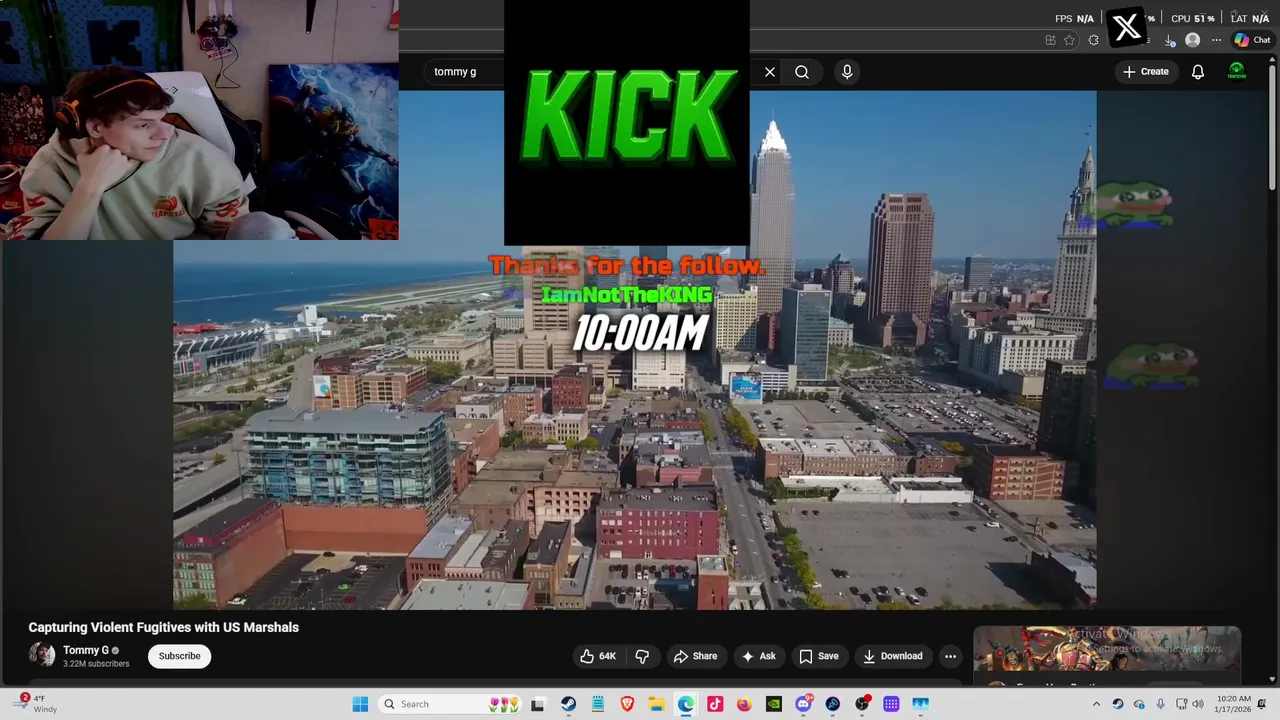Viewport: 1280px width, 720px height.
Task: Open the NVIDIA app on taskbar
Action: (x=774, y=704)
